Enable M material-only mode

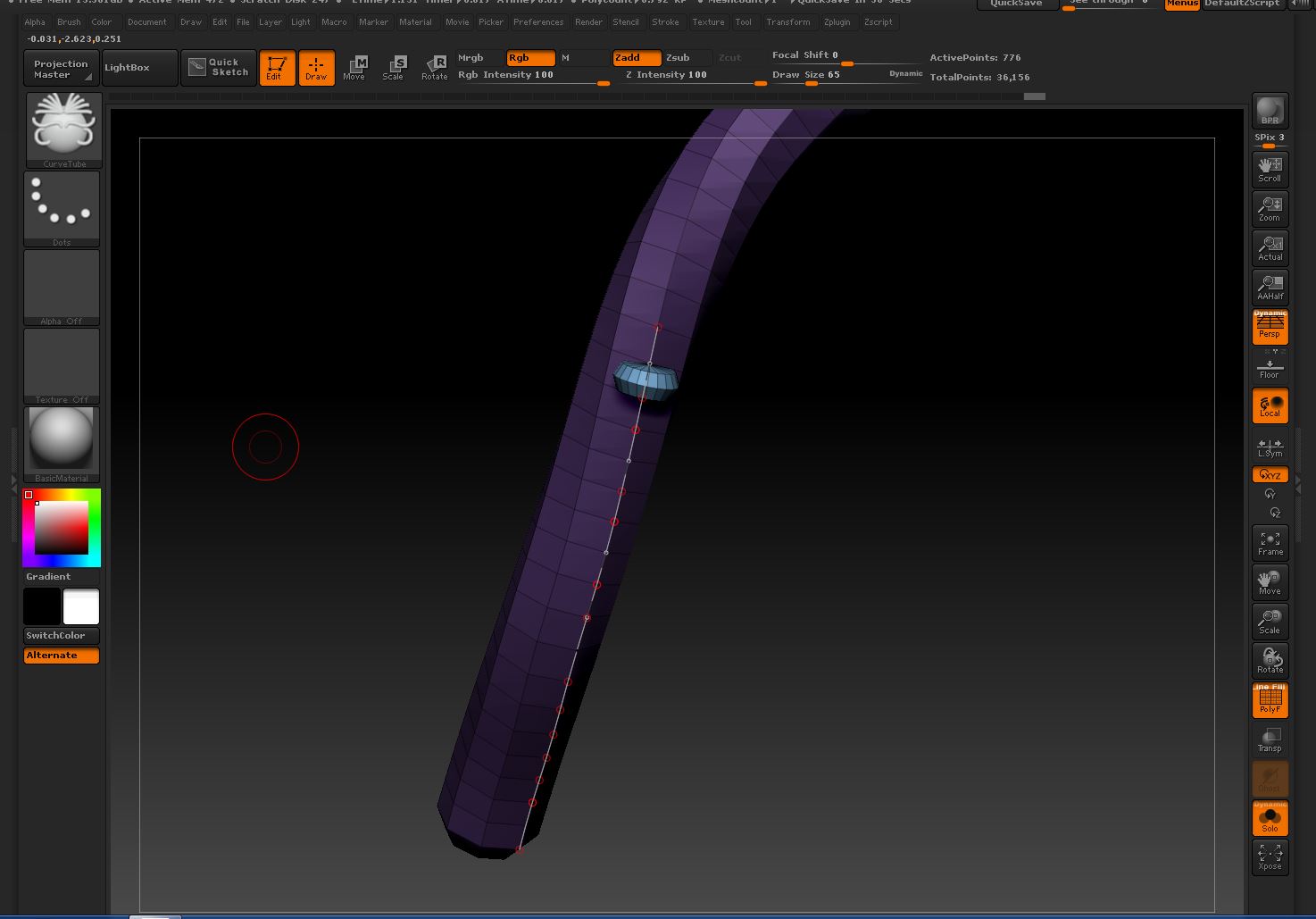(582, 58)
